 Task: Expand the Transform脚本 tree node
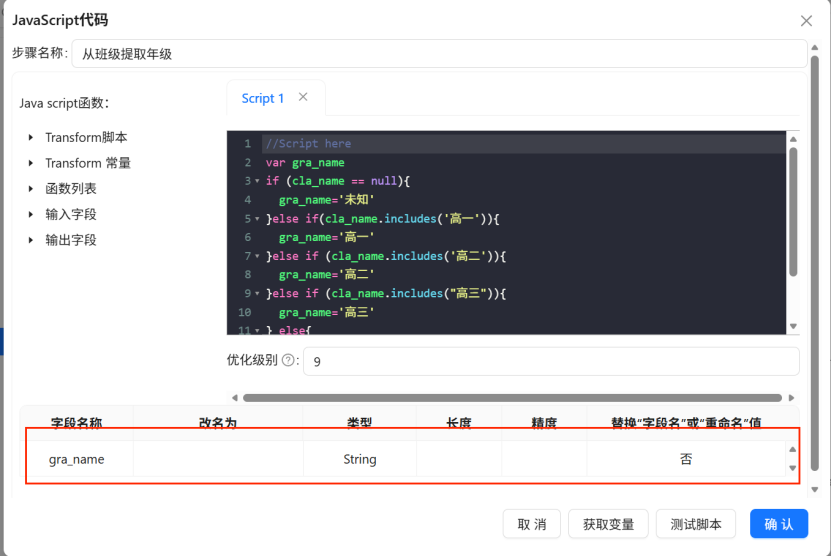point(31,137)
